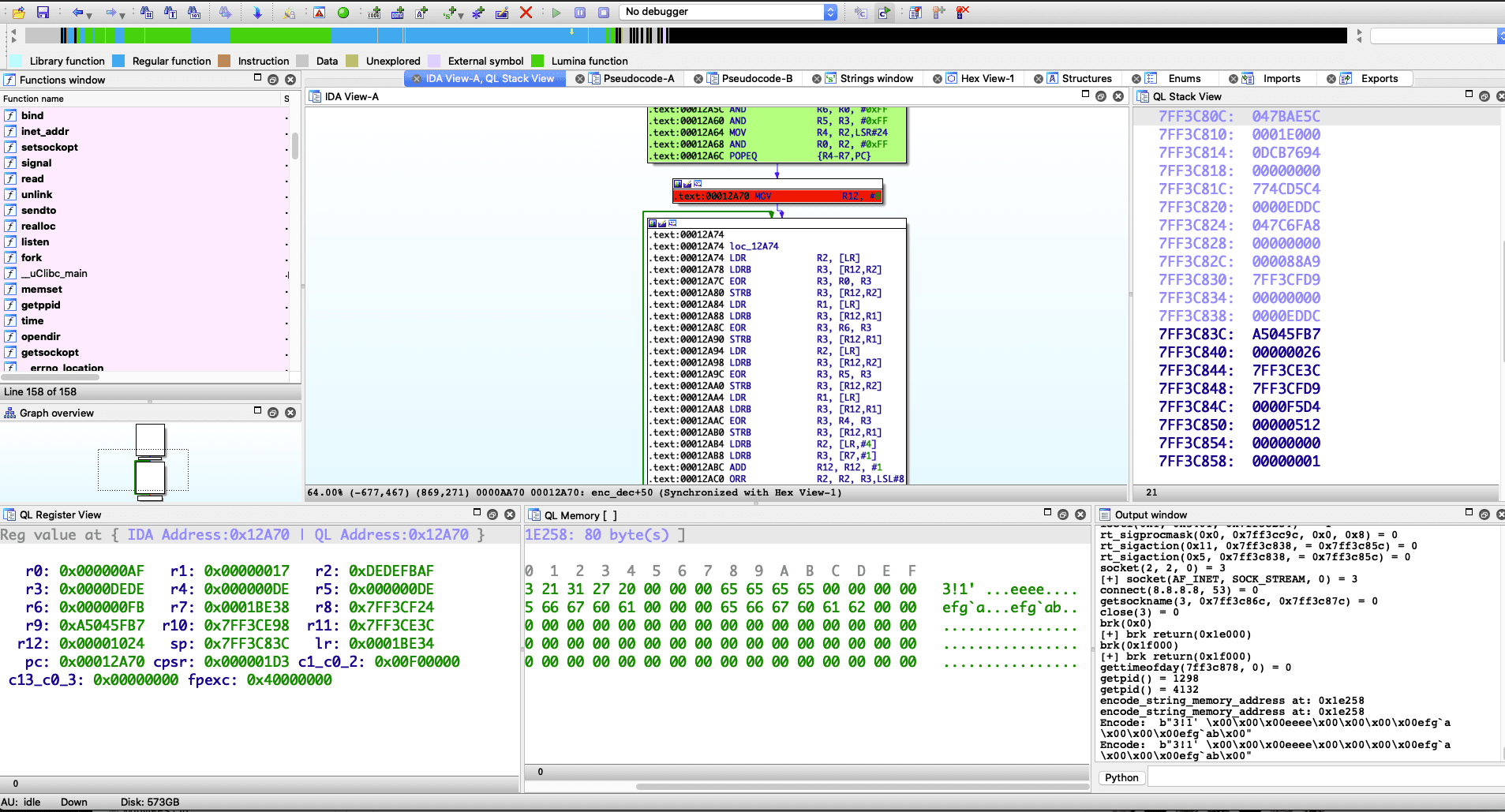
Task: Click the red warning triangle toolbar icon
Action: click(319, 12)
